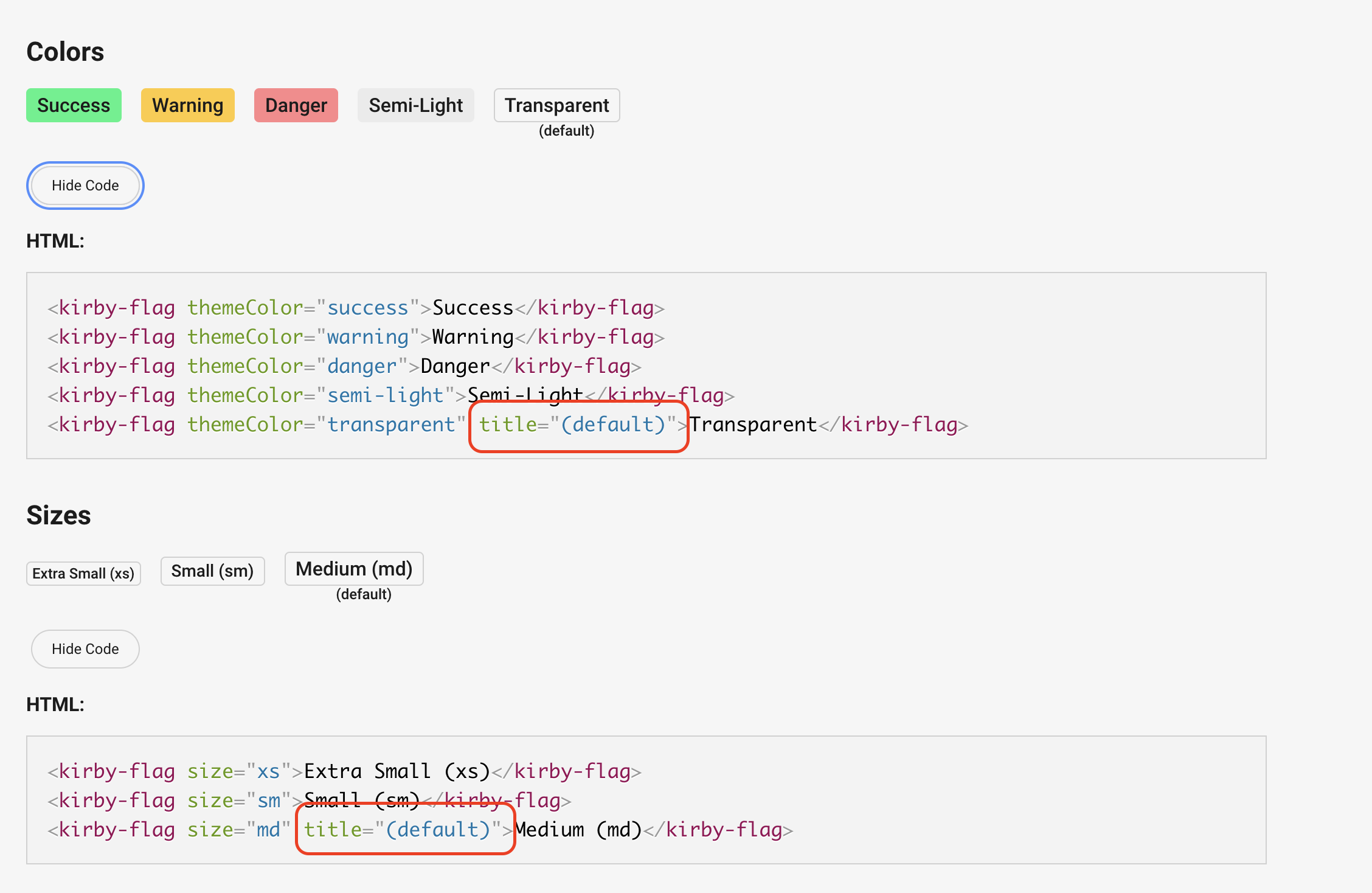Click the size xs code line

[x=344, y=771]
